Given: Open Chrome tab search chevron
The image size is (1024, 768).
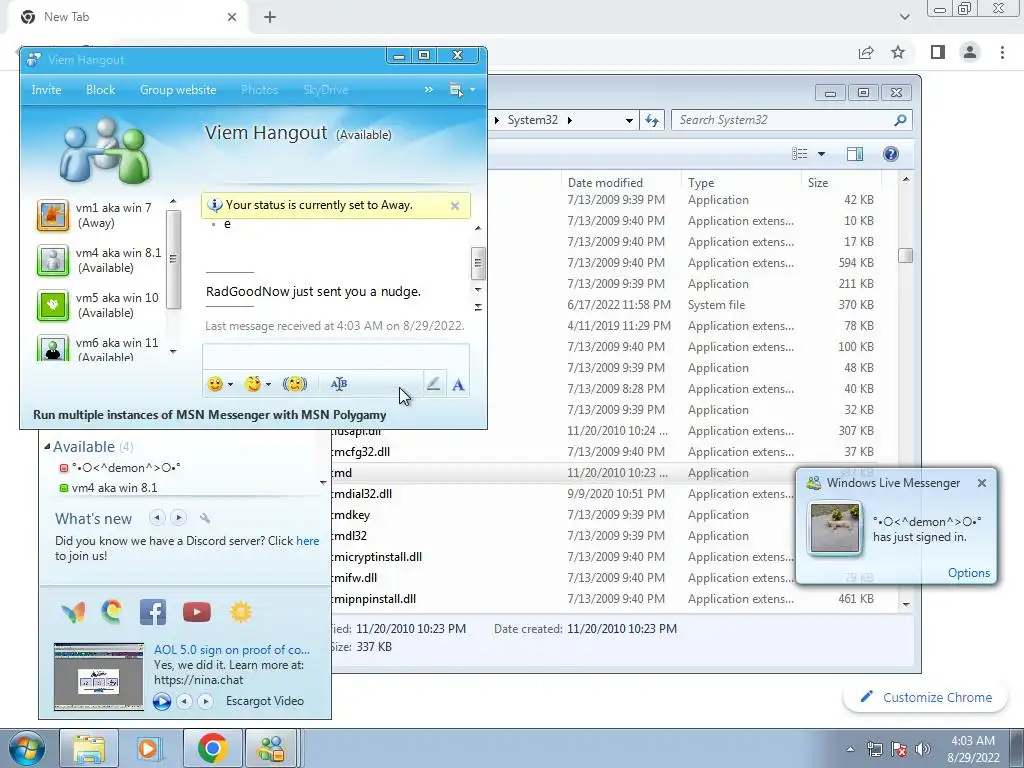Looking at the screenshot, I should 904,17.
